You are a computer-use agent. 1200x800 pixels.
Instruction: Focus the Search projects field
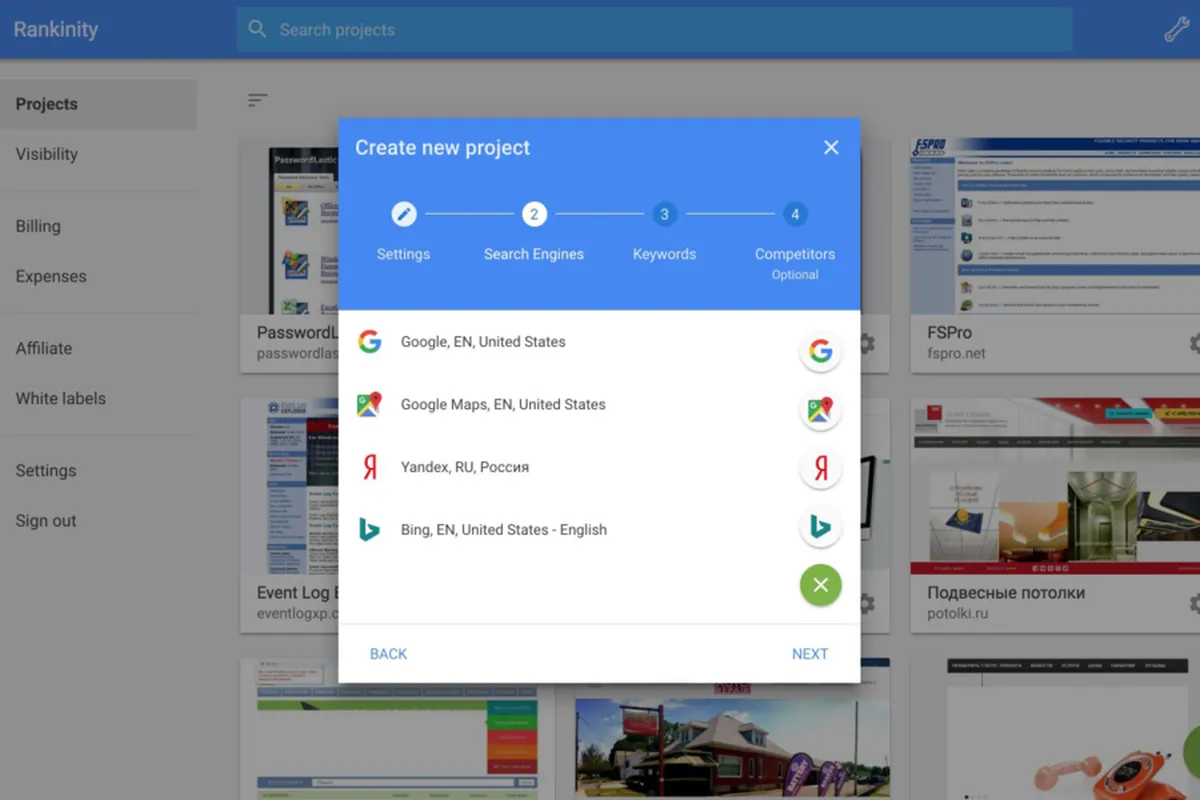[654, 30]
